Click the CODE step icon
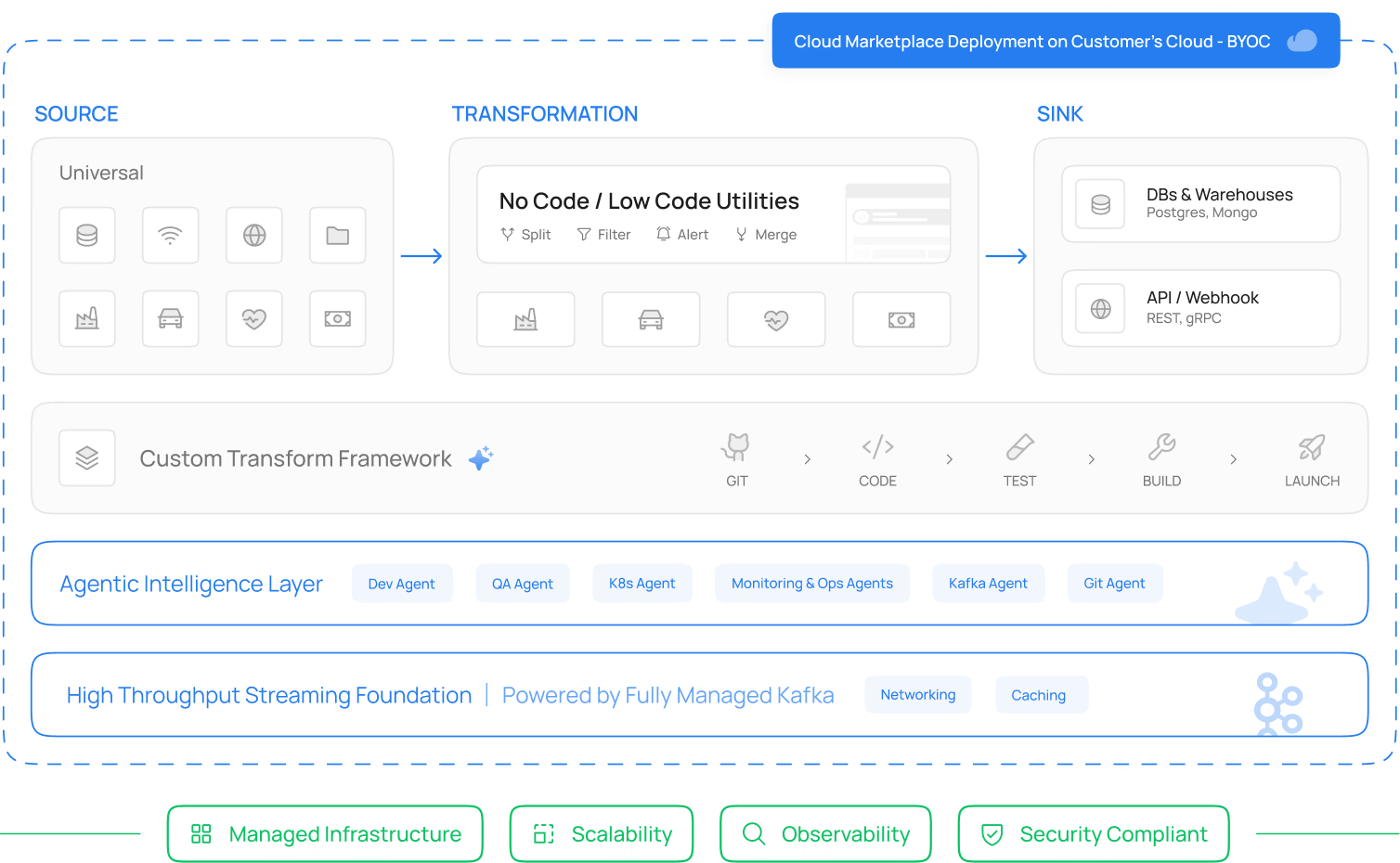This screenshot has height=863, width=1400. click(x=877, y=447)
